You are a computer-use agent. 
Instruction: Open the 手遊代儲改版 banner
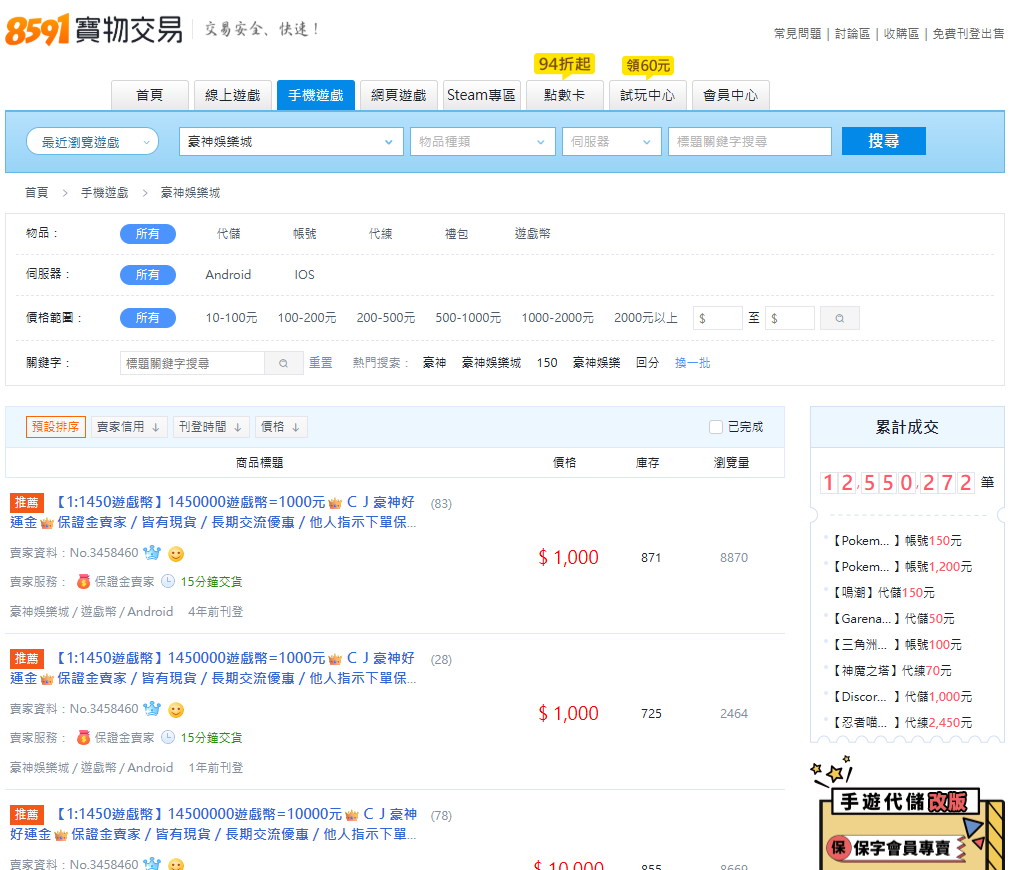pyautogui.click(x=907, y=814)
